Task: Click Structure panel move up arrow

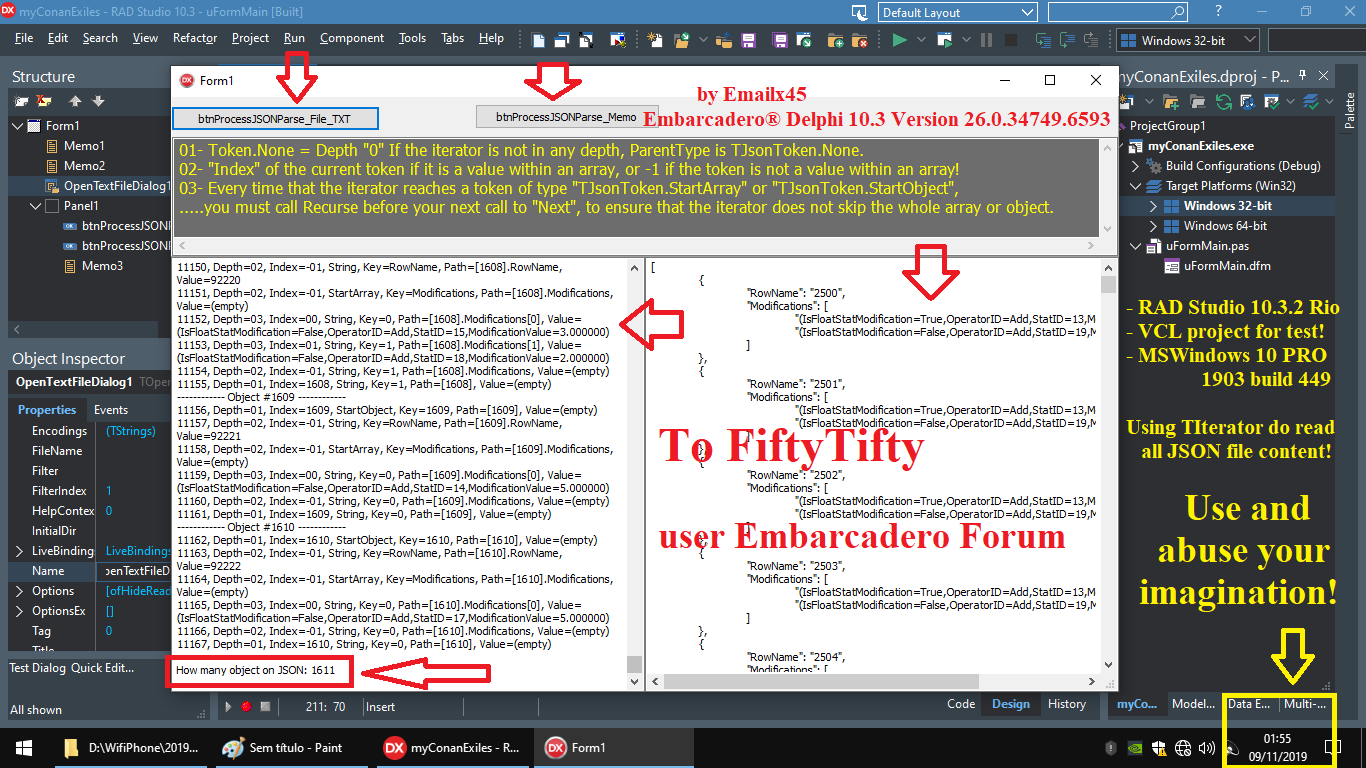Action: pyautogui.click(x=75, y=101)
